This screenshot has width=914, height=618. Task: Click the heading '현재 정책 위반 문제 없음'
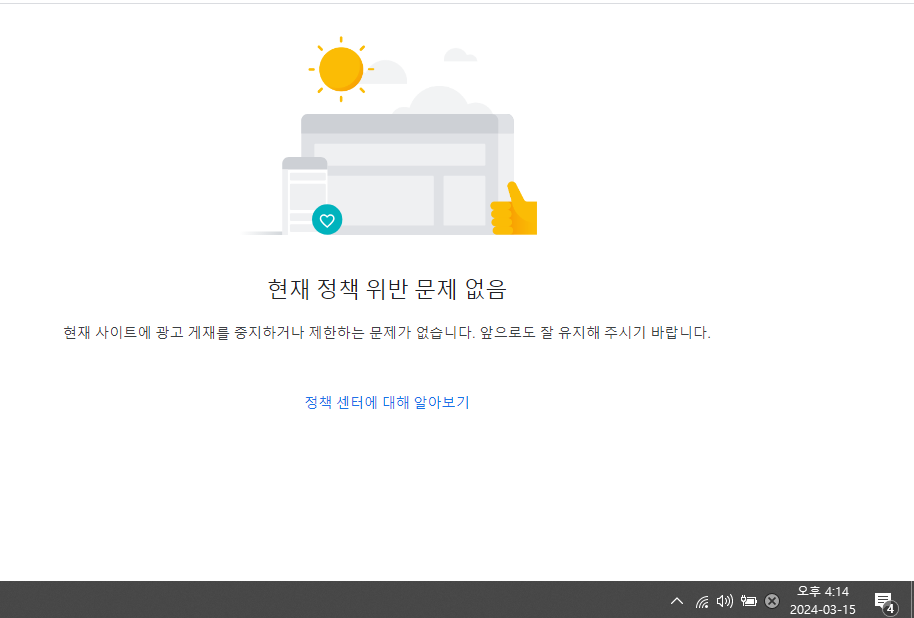point(387,289)
